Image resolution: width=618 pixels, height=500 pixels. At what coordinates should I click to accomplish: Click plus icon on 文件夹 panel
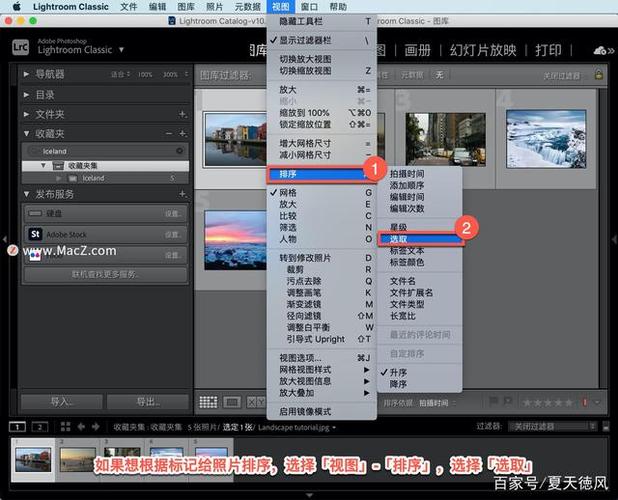click(182, 114)
